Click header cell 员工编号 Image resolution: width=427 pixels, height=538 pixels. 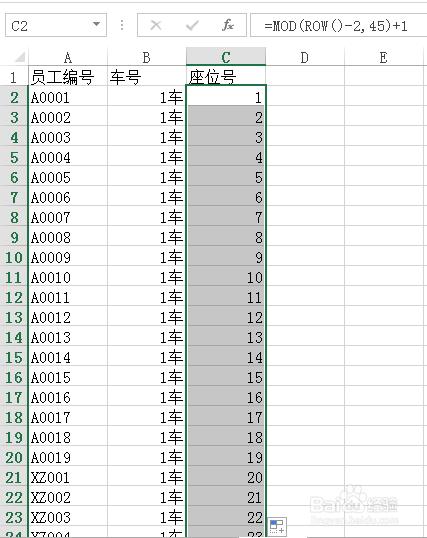68,76
